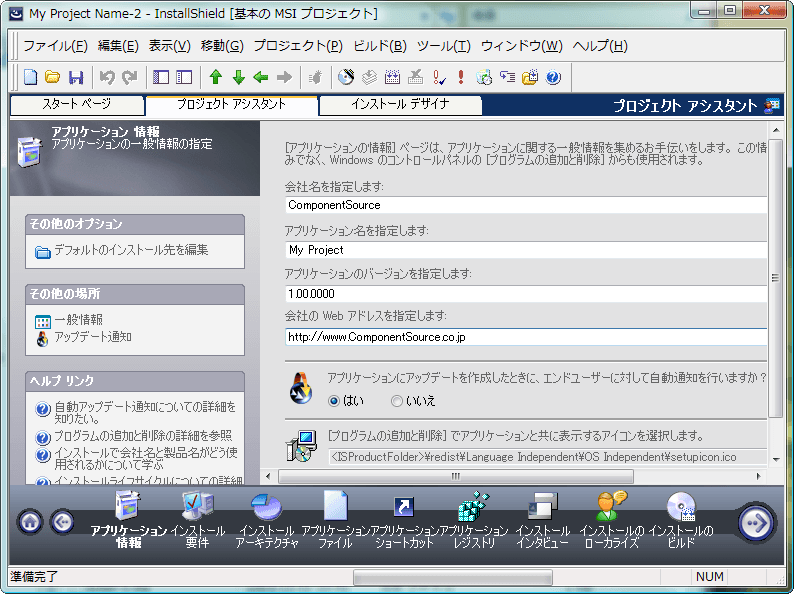
Task: Click the アップデート通知 link
Action: 93,337
